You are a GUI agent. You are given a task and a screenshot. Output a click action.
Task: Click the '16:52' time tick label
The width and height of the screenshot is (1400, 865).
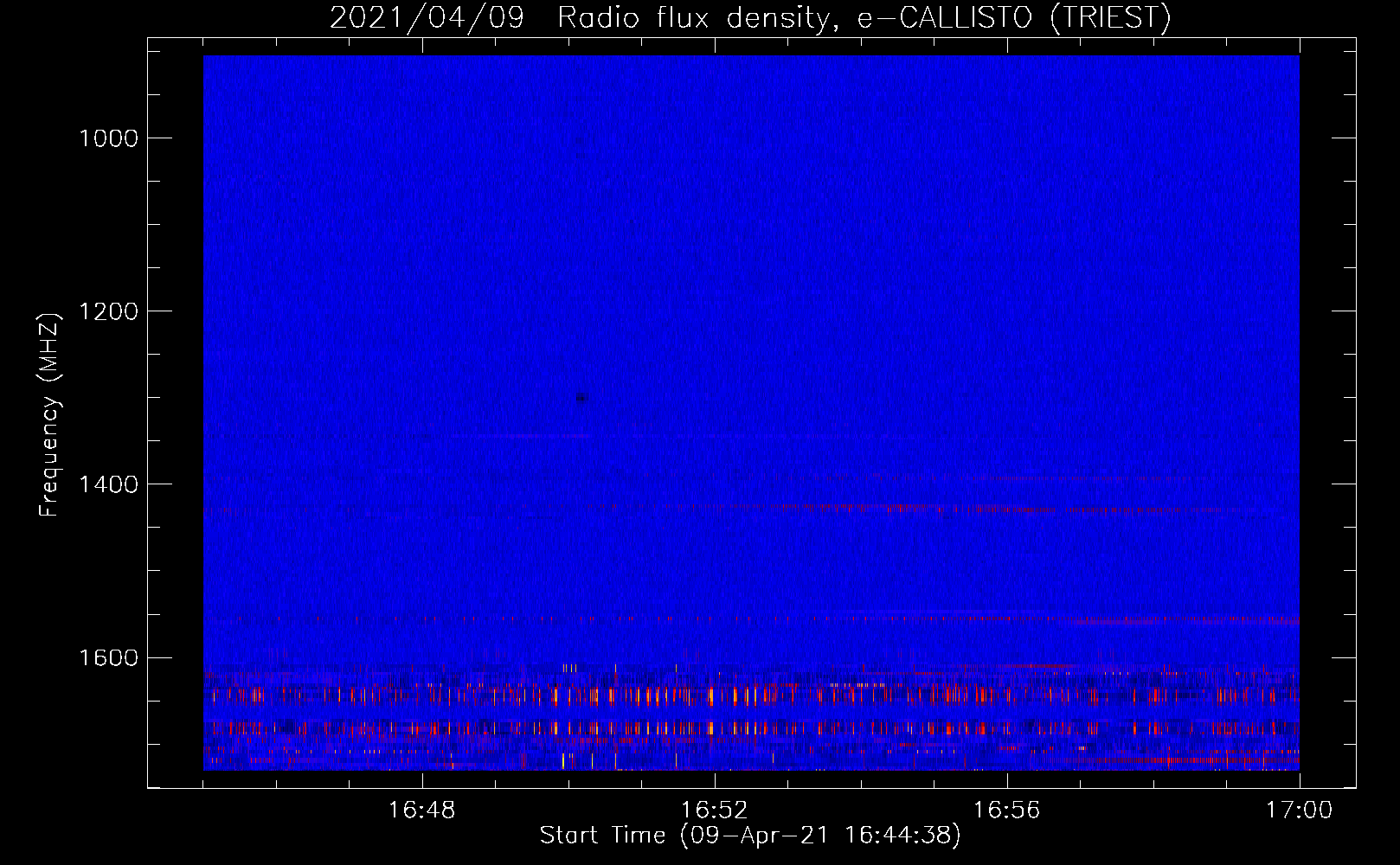pyautogui.click(x=714, y=810)
